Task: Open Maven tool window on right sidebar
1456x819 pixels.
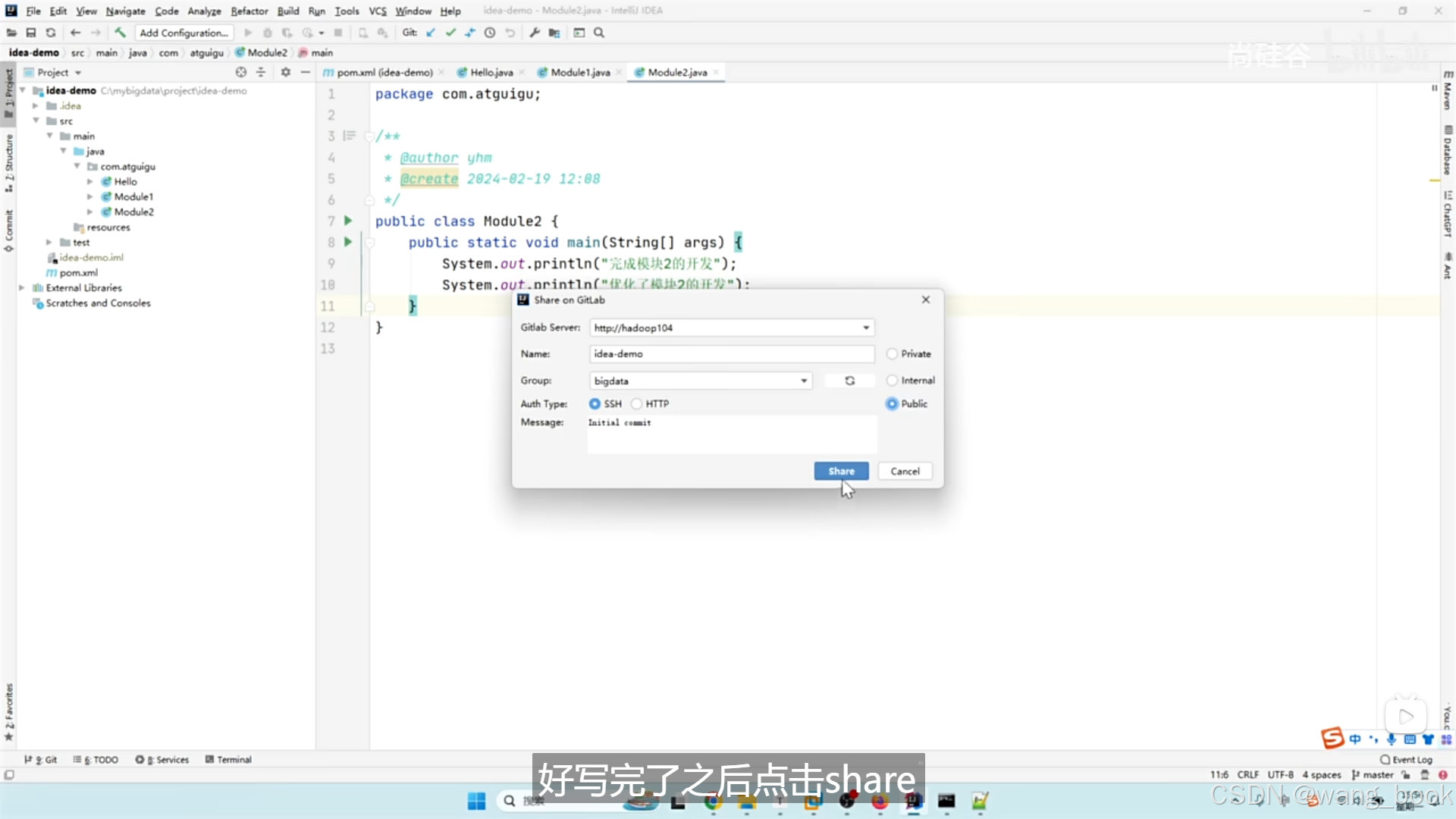Action: [x=1448, y=90]
